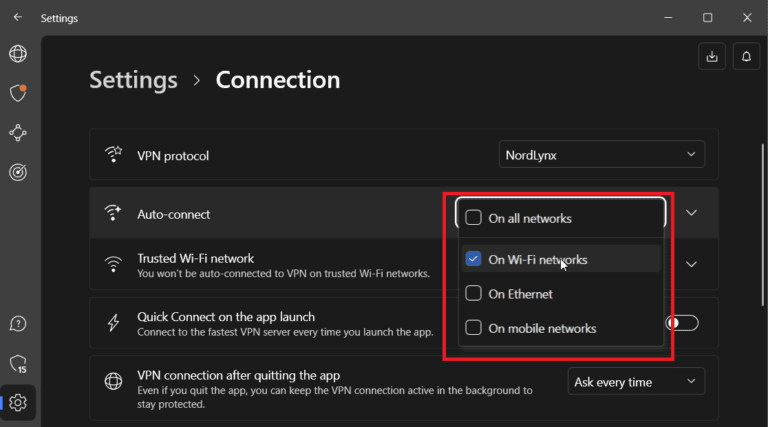Uncheck the On Wi-Fi networks option

pos(474,259)
